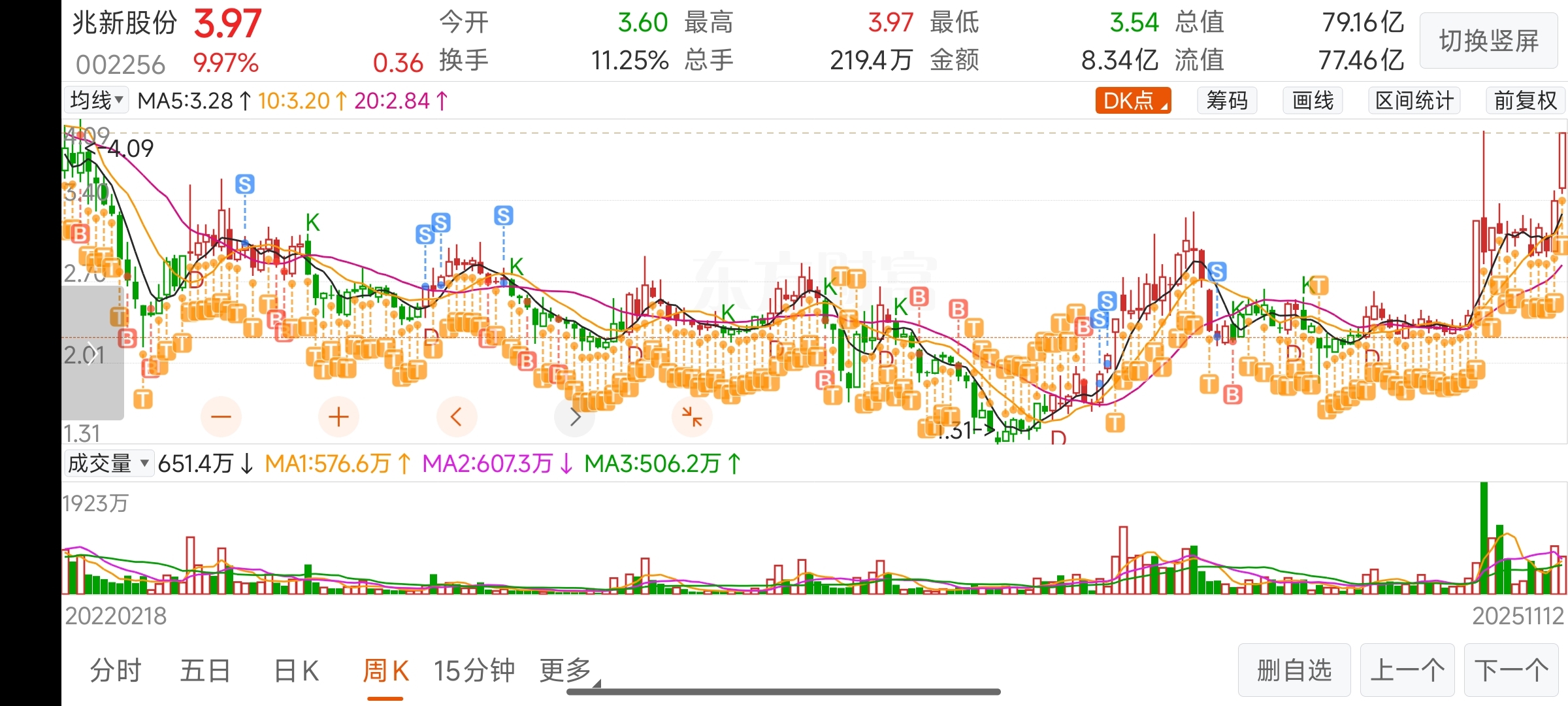Zoom in chart with plus icon
The height and width of the screenshot is (706, 1568).
[x=338, y=416]
